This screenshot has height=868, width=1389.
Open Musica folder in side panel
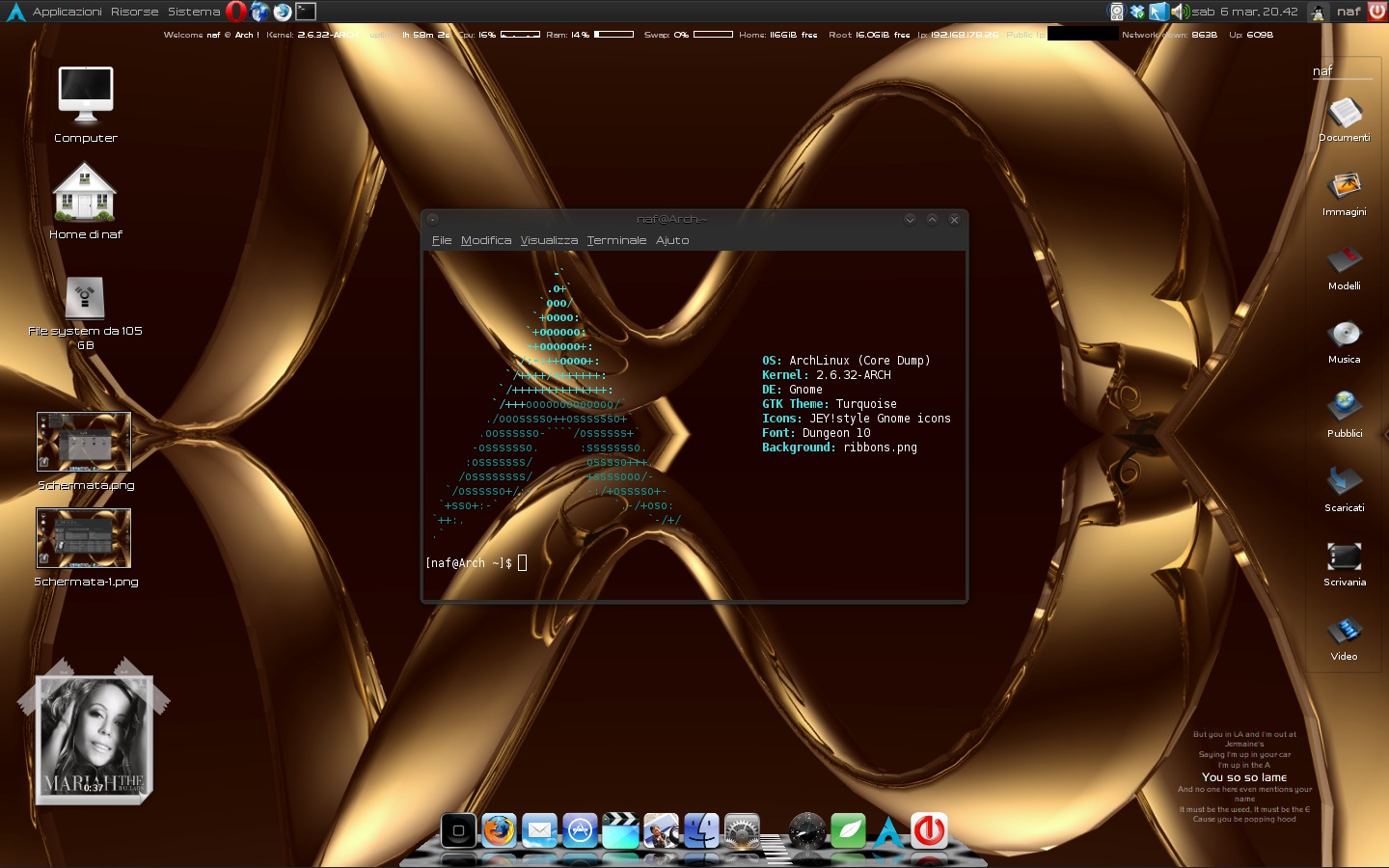pos(1345,341)
